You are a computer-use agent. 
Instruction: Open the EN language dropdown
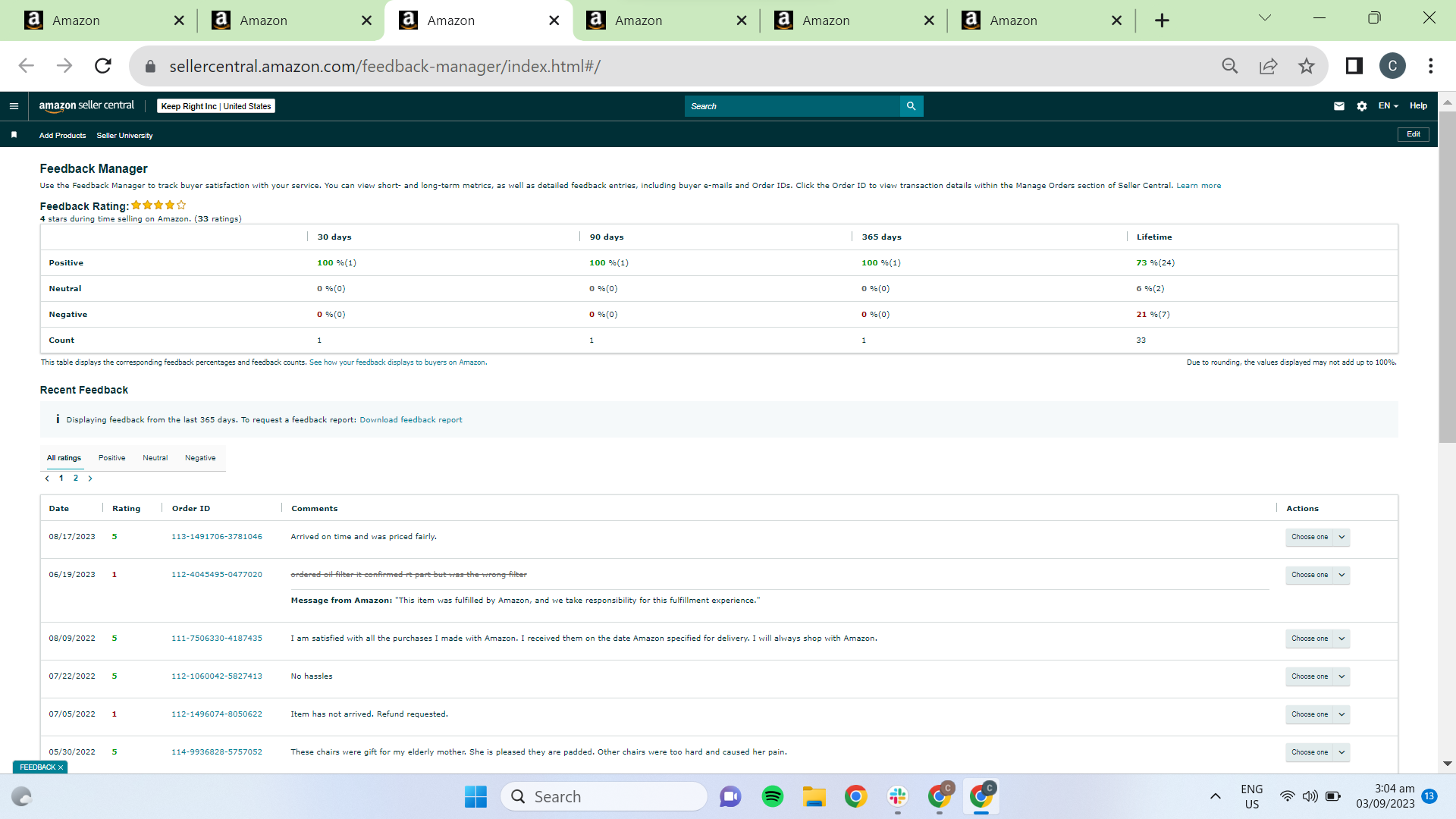point(1388,106)
